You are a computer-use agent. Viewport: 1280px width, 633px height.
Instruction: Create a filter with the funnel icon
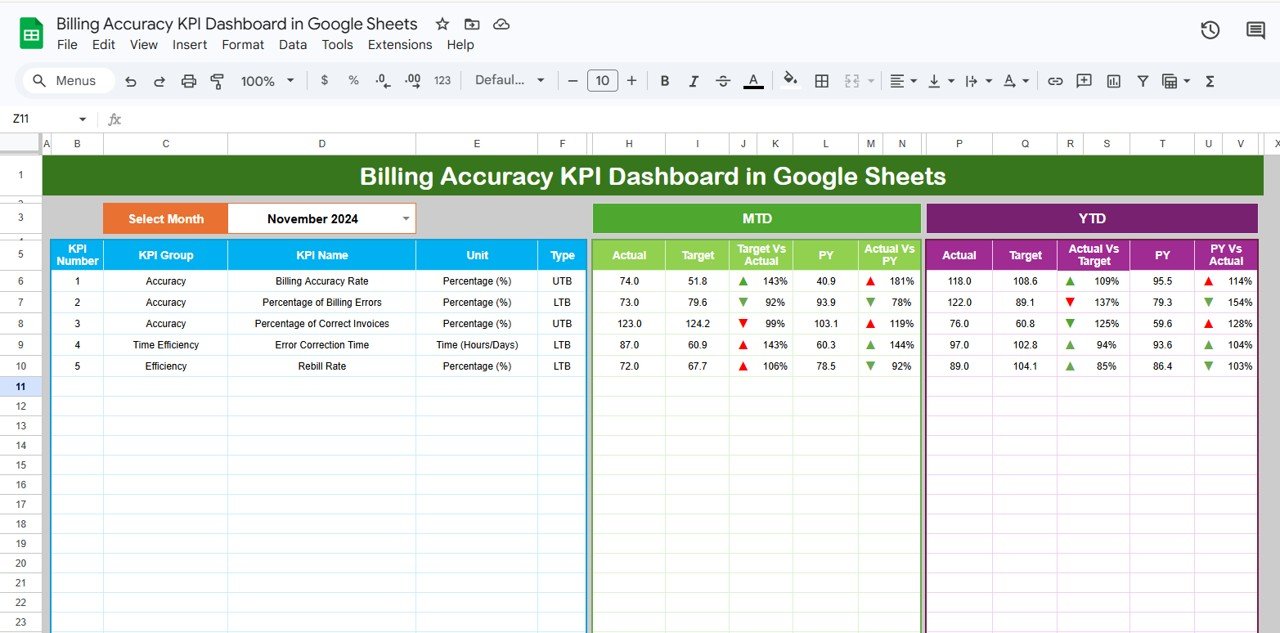[1142, 80]
